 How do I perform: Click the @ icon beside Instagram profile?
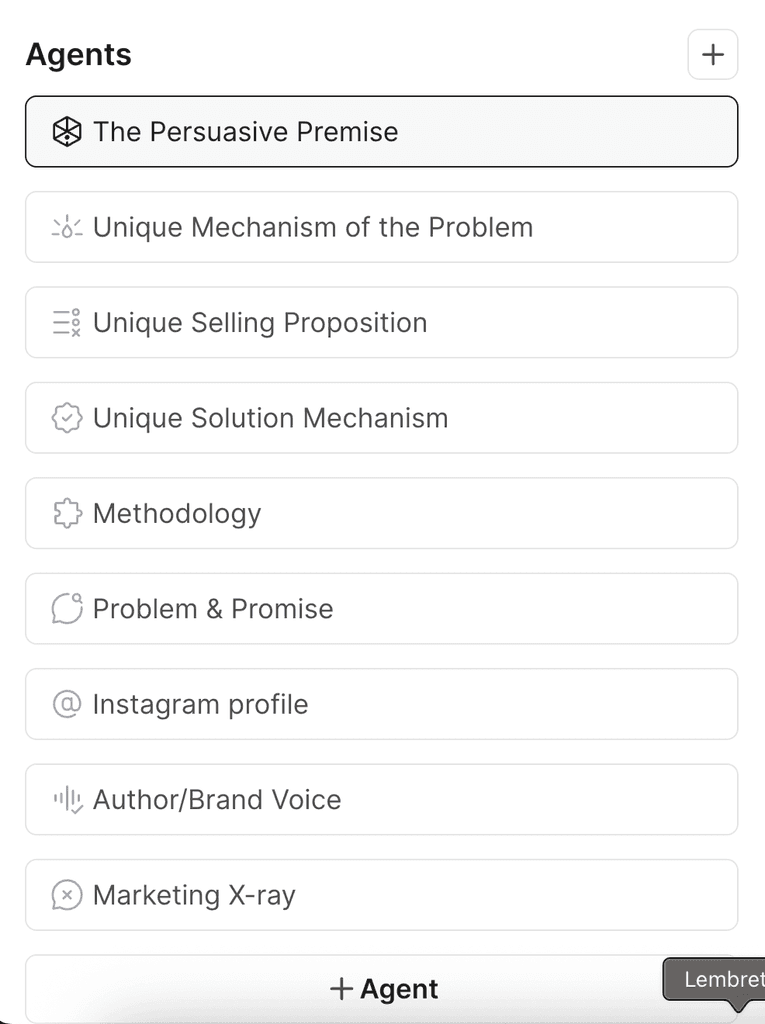(66, 704)
